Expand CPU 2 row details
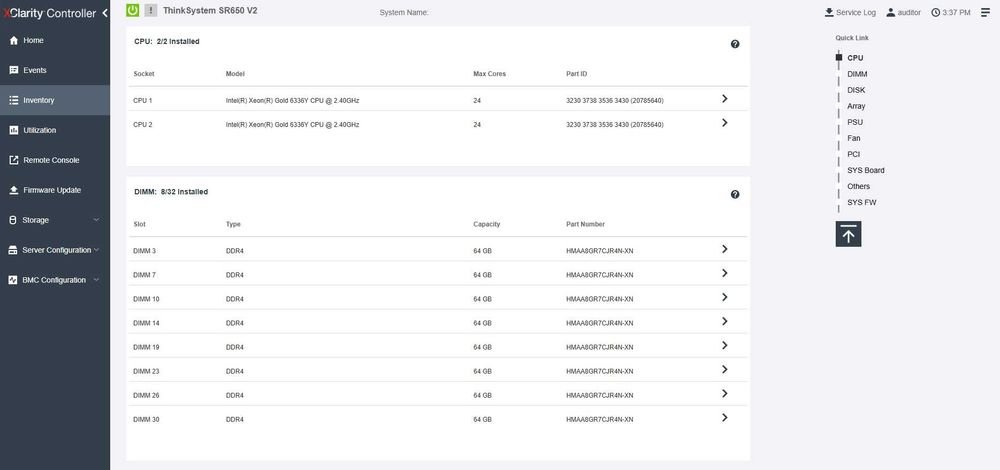Viewport: 1000px width, 470px height. (724, 122)
